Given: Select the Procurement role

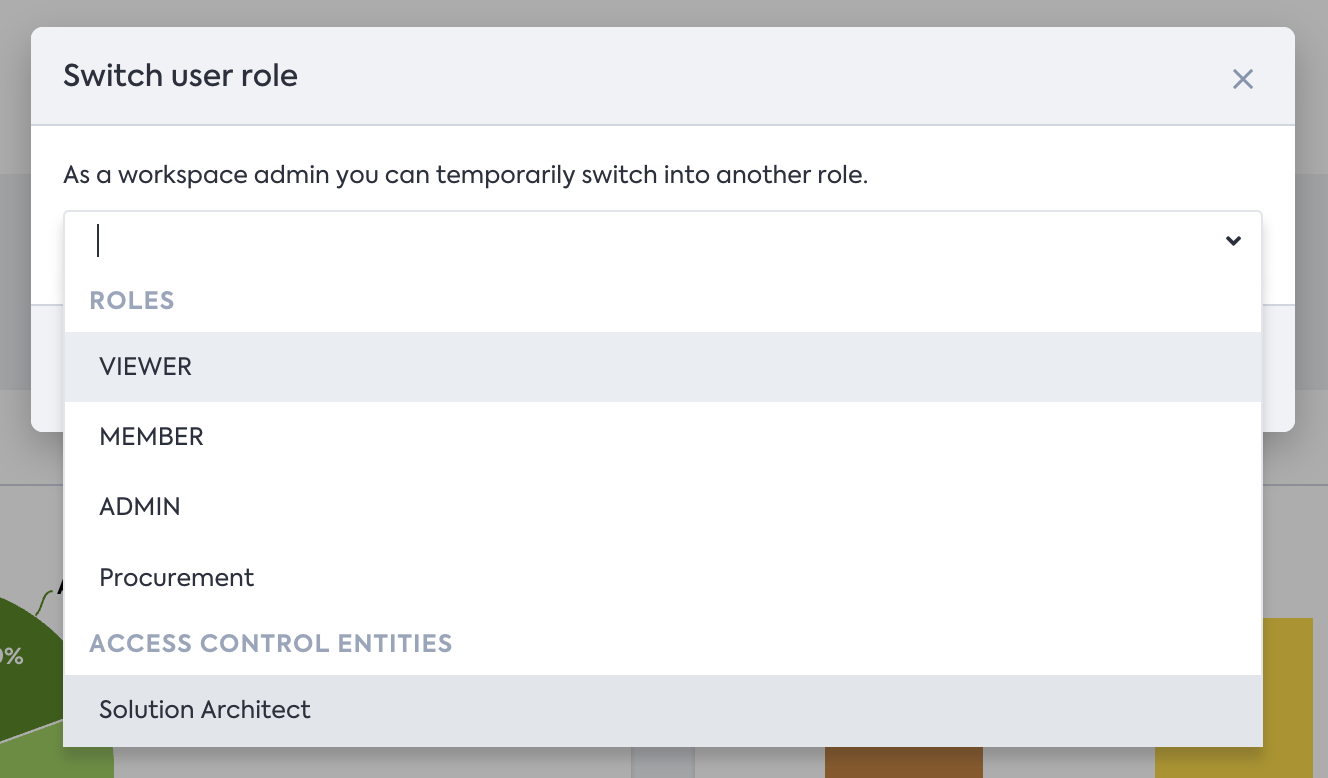Looking at the screenshot, I should point(177,578).
